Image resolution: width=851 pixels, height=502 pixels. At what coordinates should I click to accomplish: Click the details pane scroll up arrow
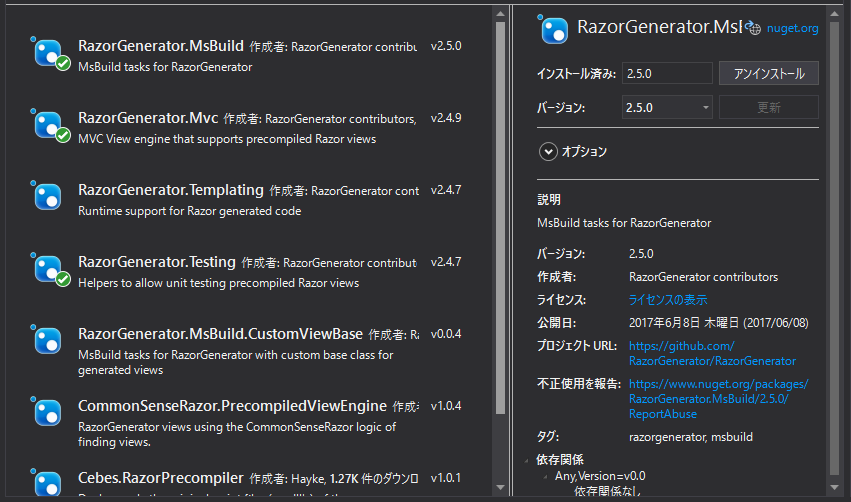pos(835,14)
